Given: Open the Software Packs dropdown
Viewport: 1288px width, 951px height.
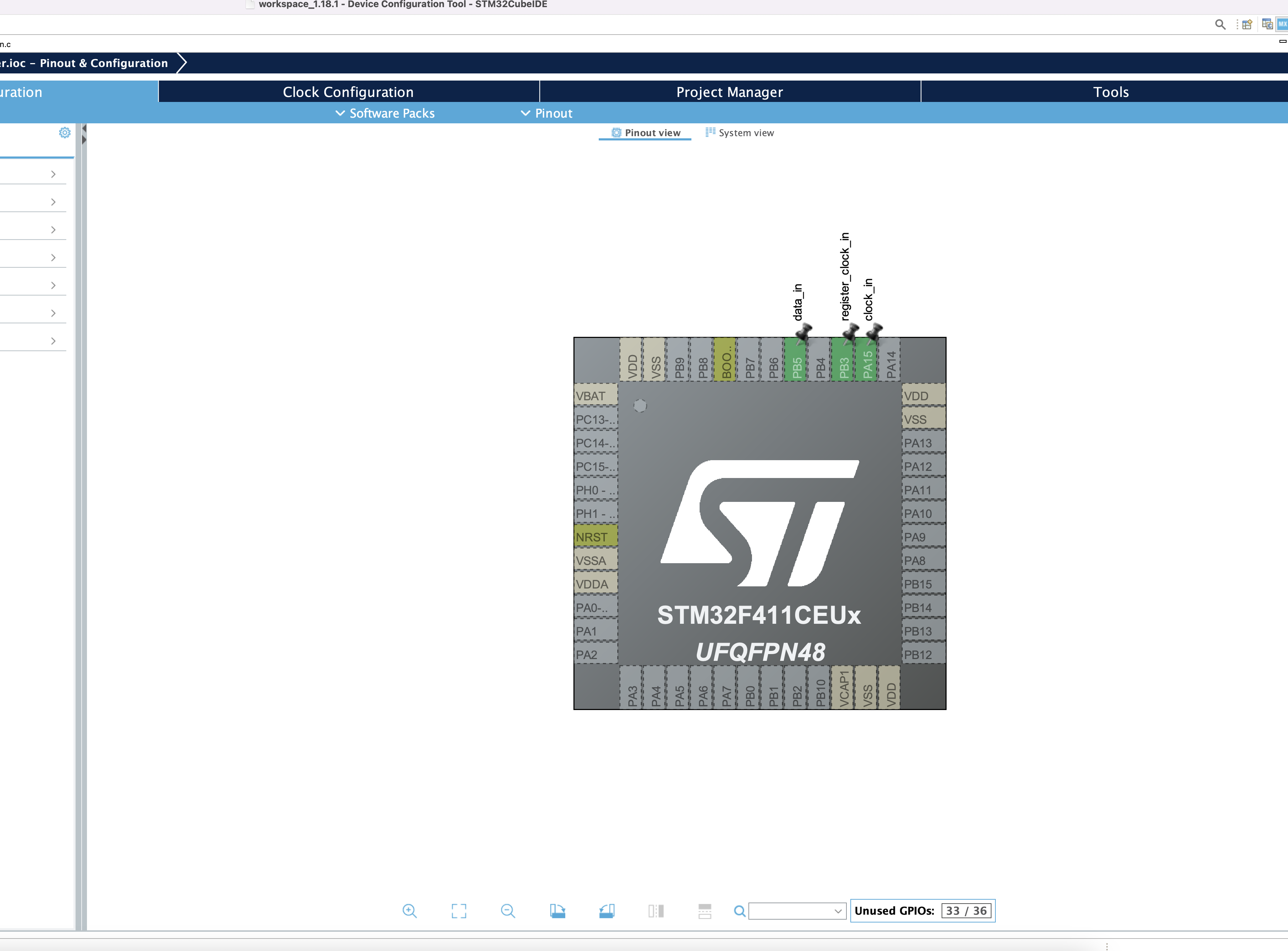Looking at the screenshot, I should click(385, 113).
